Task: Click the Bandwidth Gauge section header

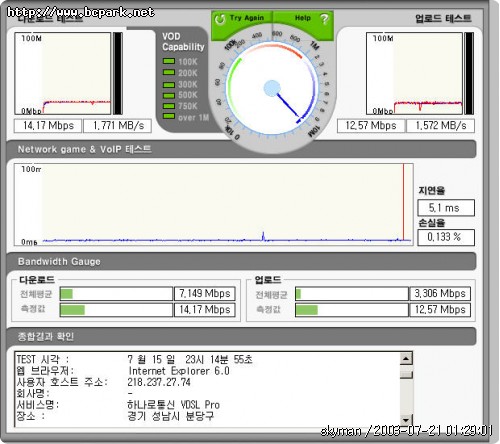Action: [241, 261]
